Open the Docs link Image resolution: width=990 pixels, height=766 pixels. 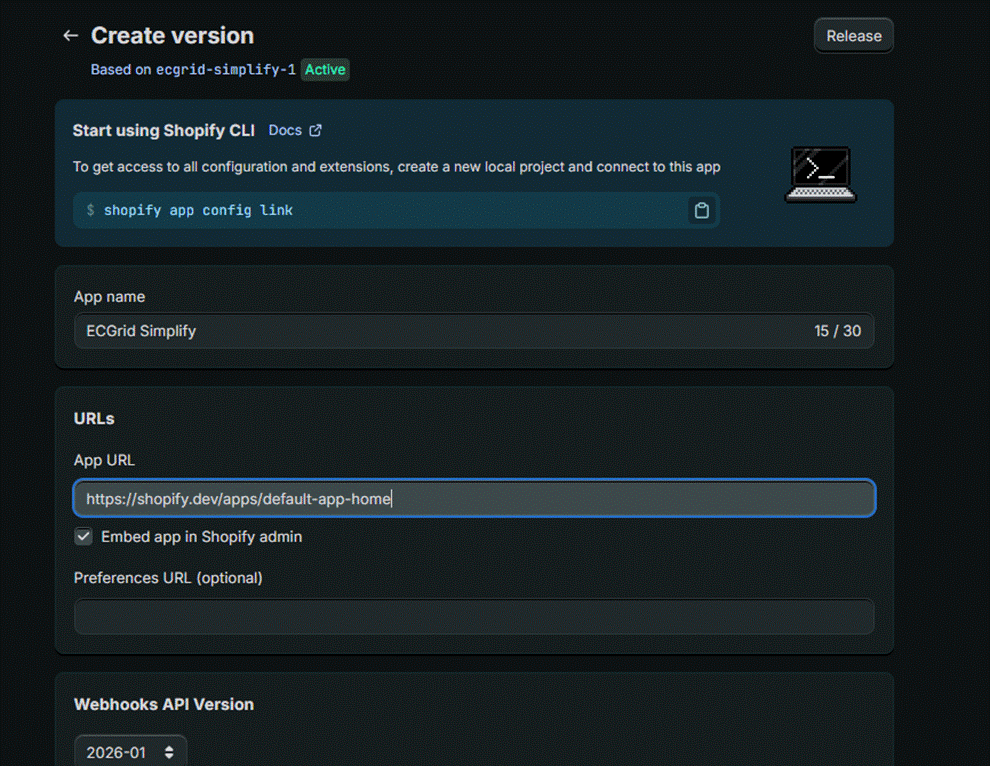click(285, 130)
